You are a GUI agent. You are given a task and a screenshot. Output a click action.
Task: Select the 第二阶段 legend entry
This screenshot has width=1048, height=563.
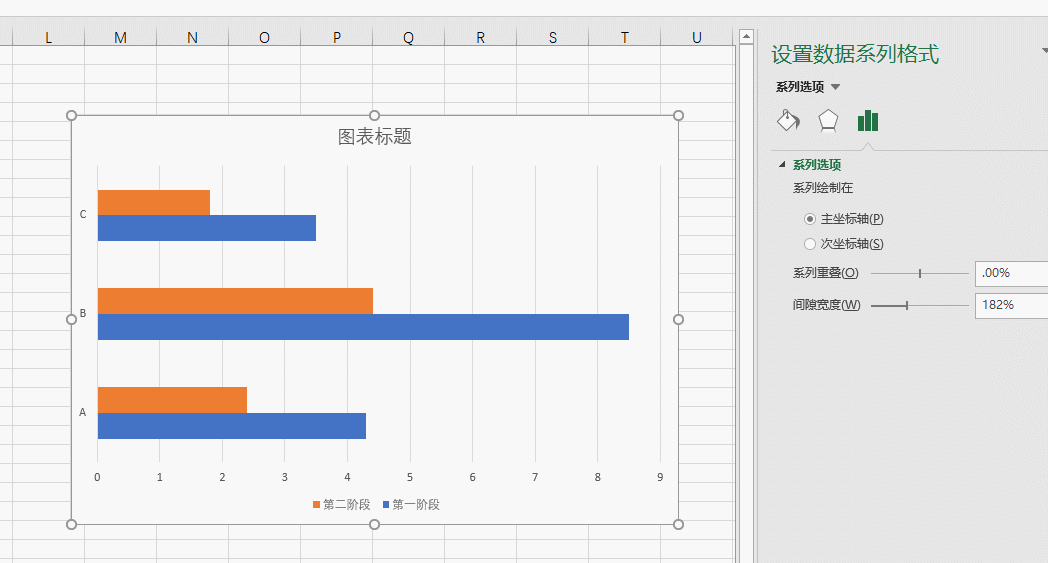pos(342,505)
